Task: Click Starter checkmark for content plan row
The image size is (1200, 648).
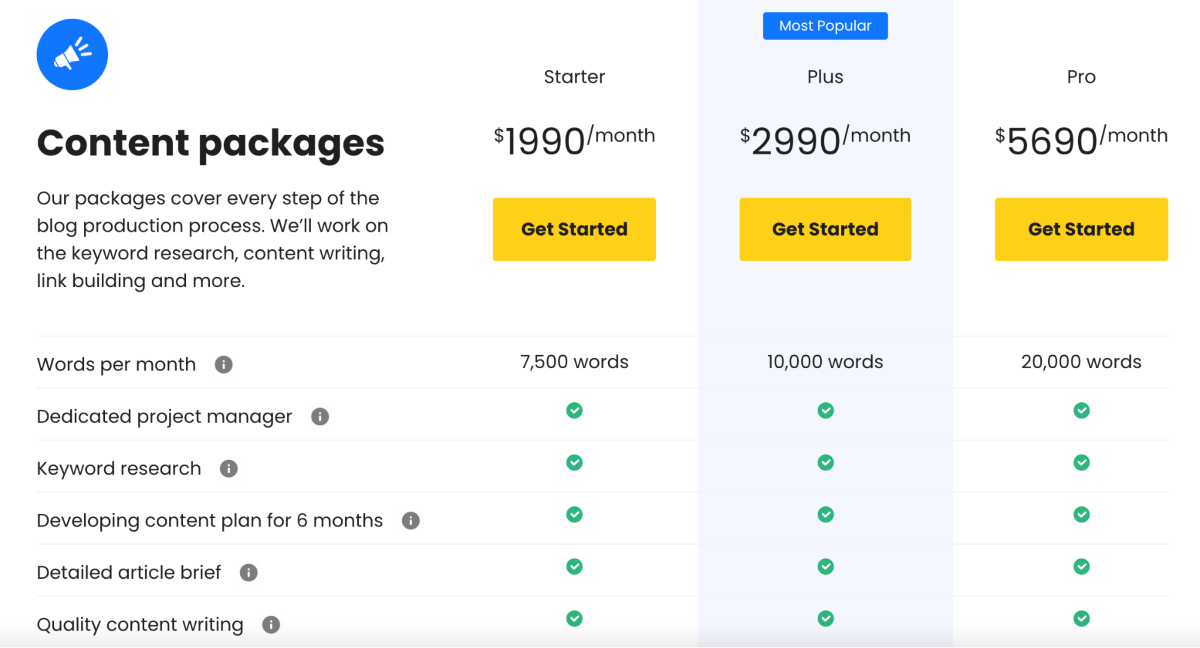Action: click(574, 514)
